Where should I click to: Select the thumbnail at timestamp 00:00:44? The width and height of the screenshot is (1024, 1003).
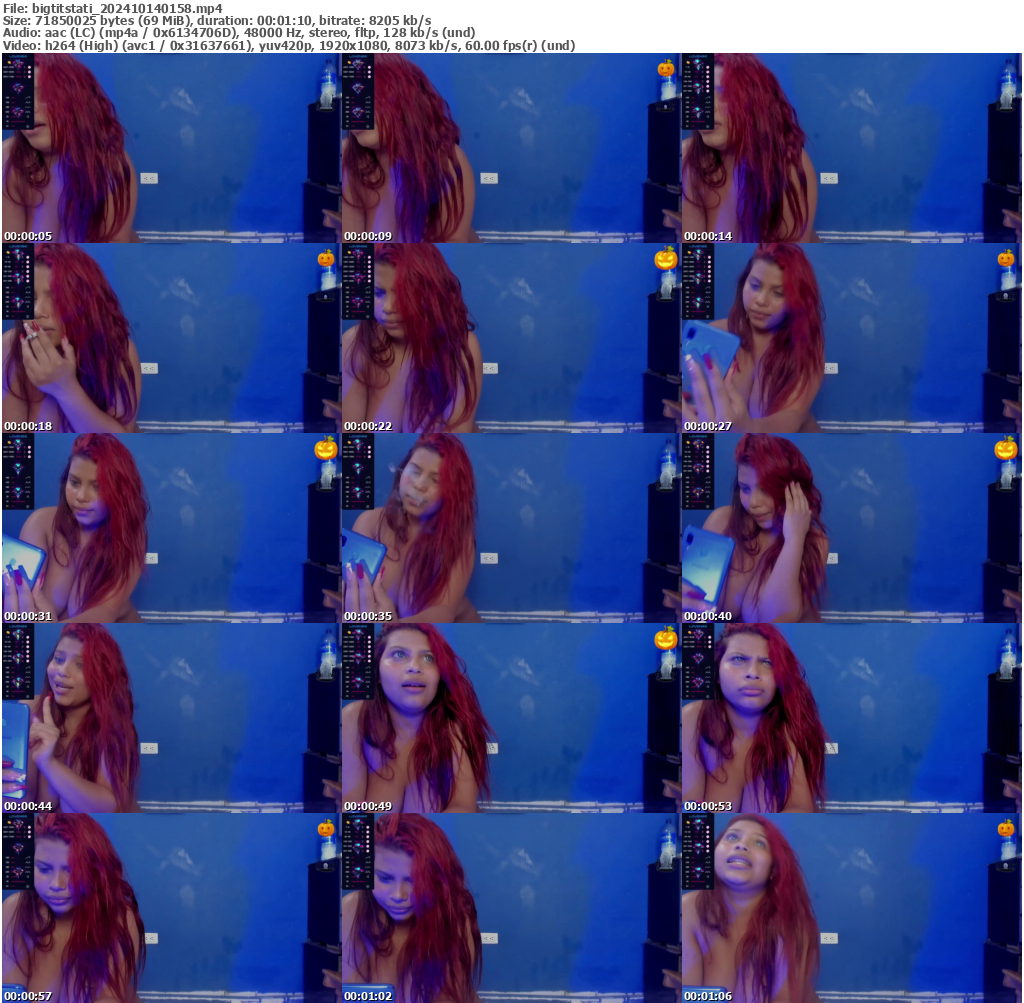click(171, 718)
